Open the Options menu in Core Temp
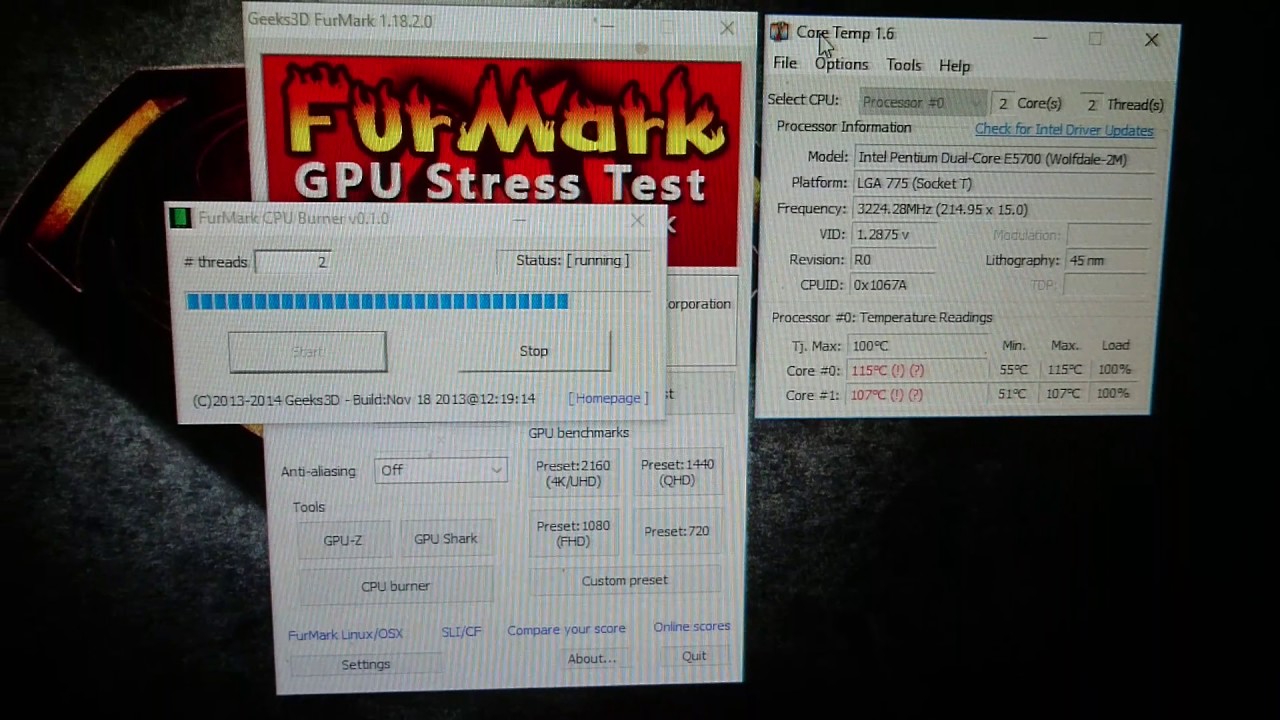 (841, 64)
